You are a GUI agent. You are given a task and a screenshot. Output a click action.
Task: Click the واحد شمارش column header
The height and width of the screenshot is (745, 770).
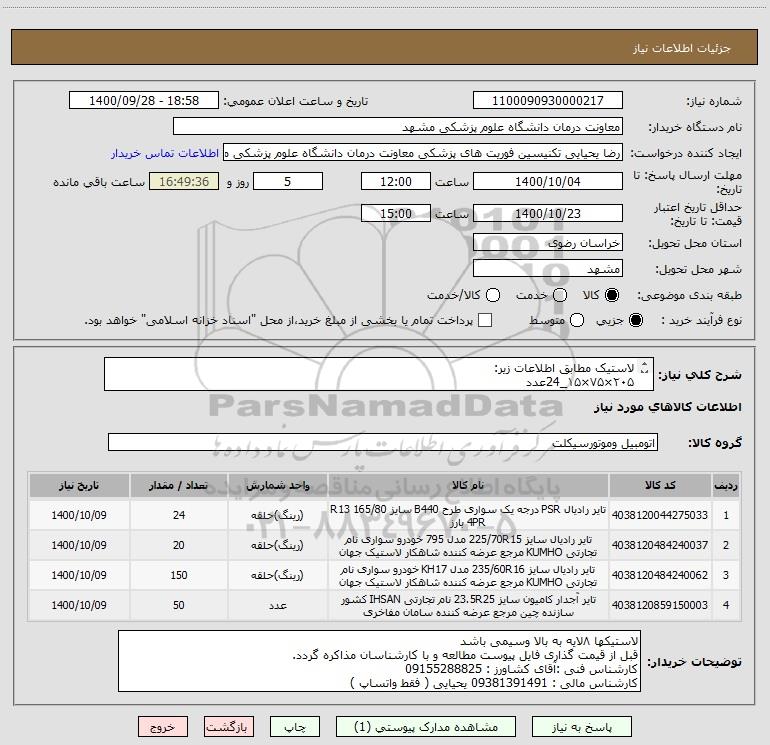277,486
